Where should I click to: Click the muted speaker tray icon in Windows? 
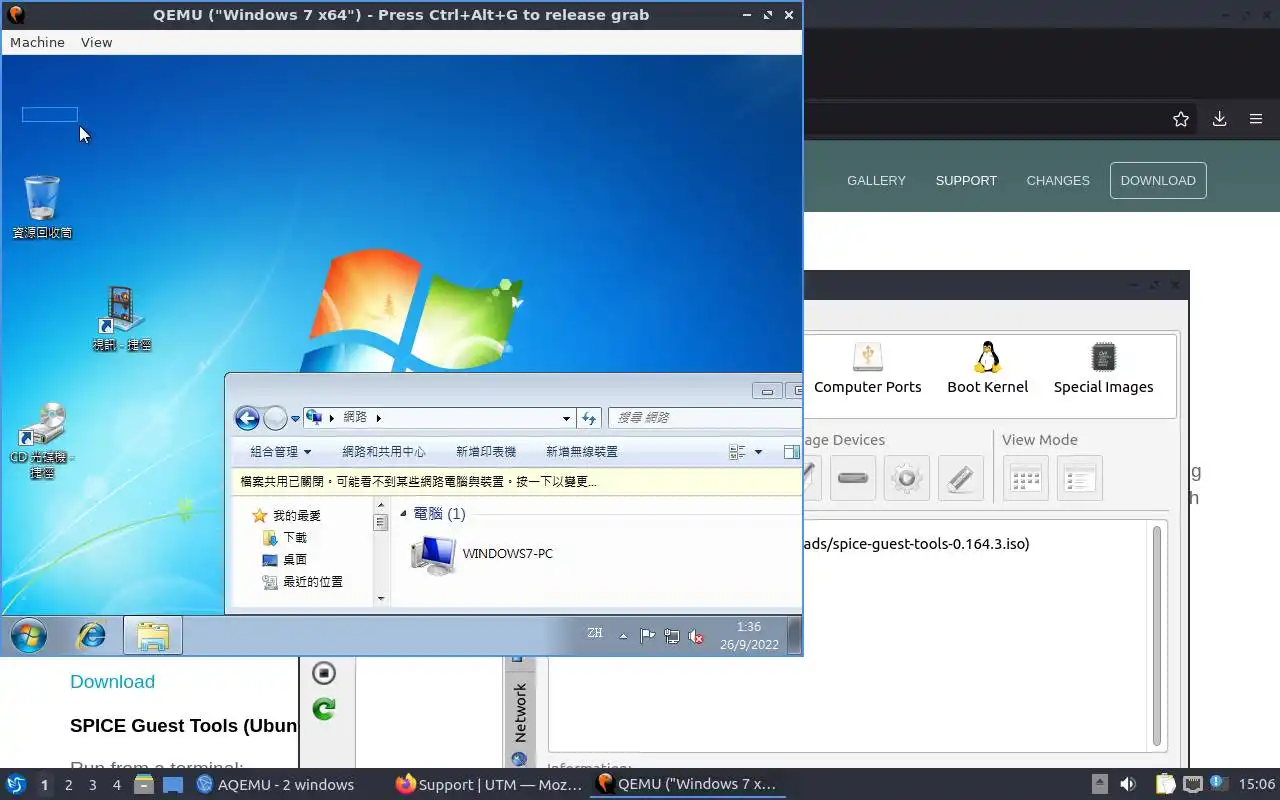(697, 636)
